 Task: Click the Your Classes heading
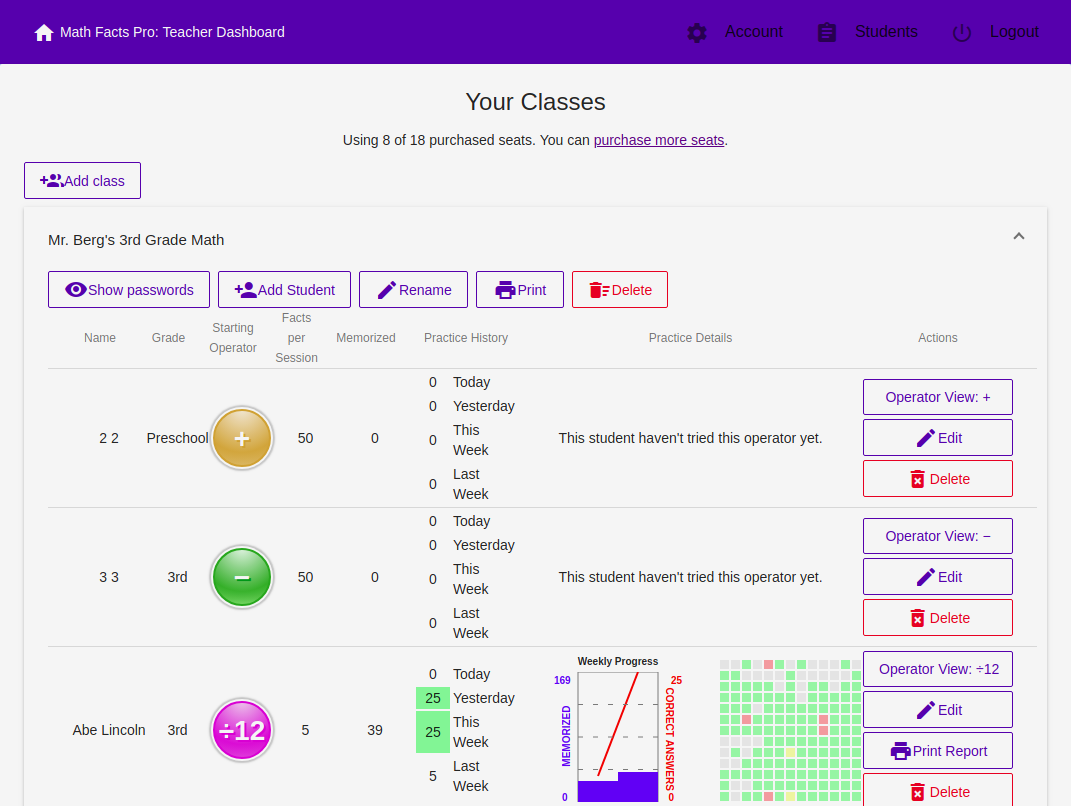point(536,102)
